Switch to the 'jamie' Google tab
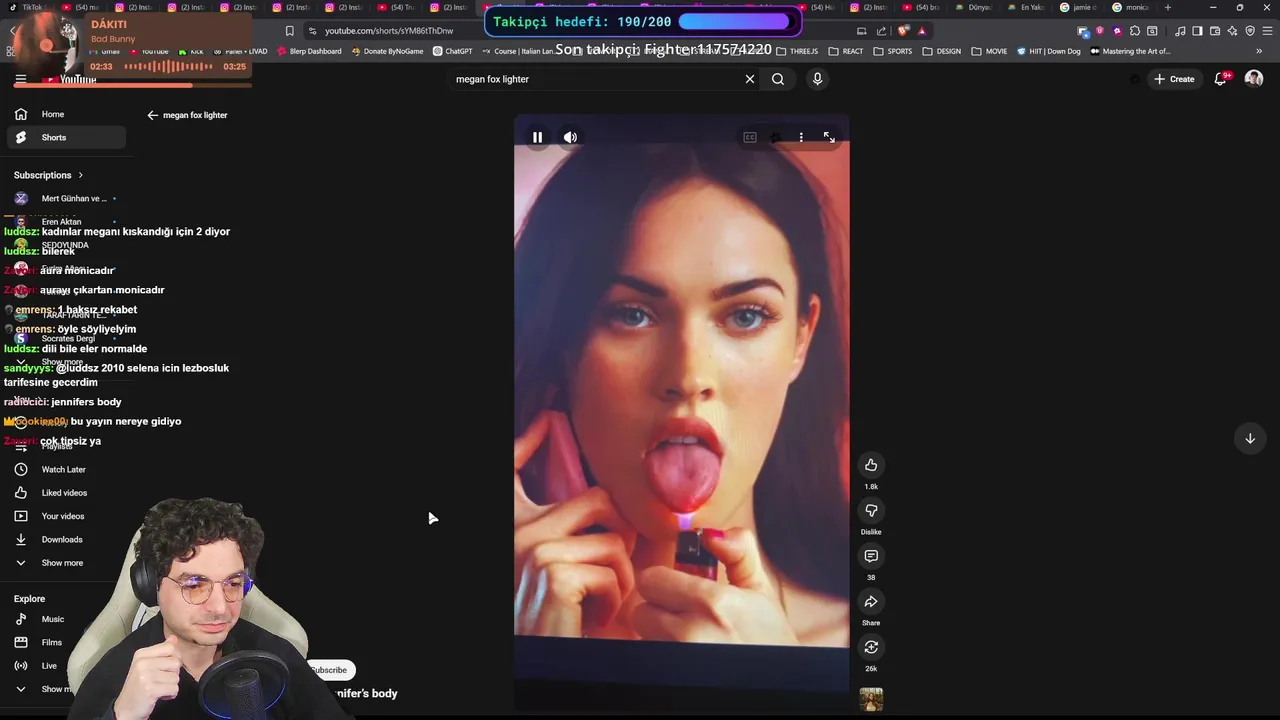Viewport: 1280px width, 720px height. point(1080,7)
